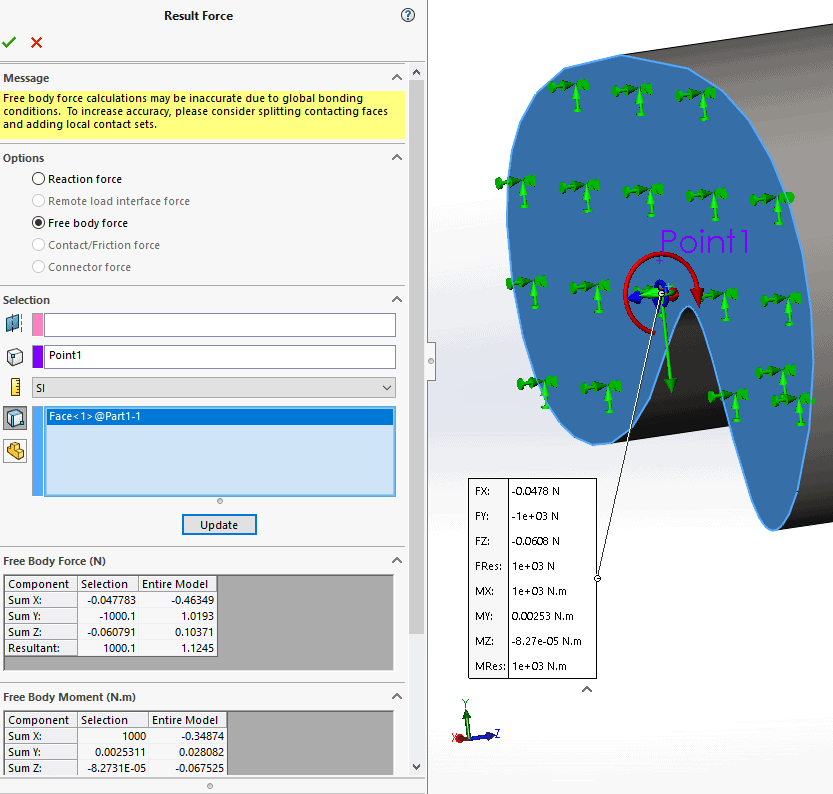This screenshot has height=794, width=833.
Task: Collapse the Message section
Action: (x=397, y=78)
